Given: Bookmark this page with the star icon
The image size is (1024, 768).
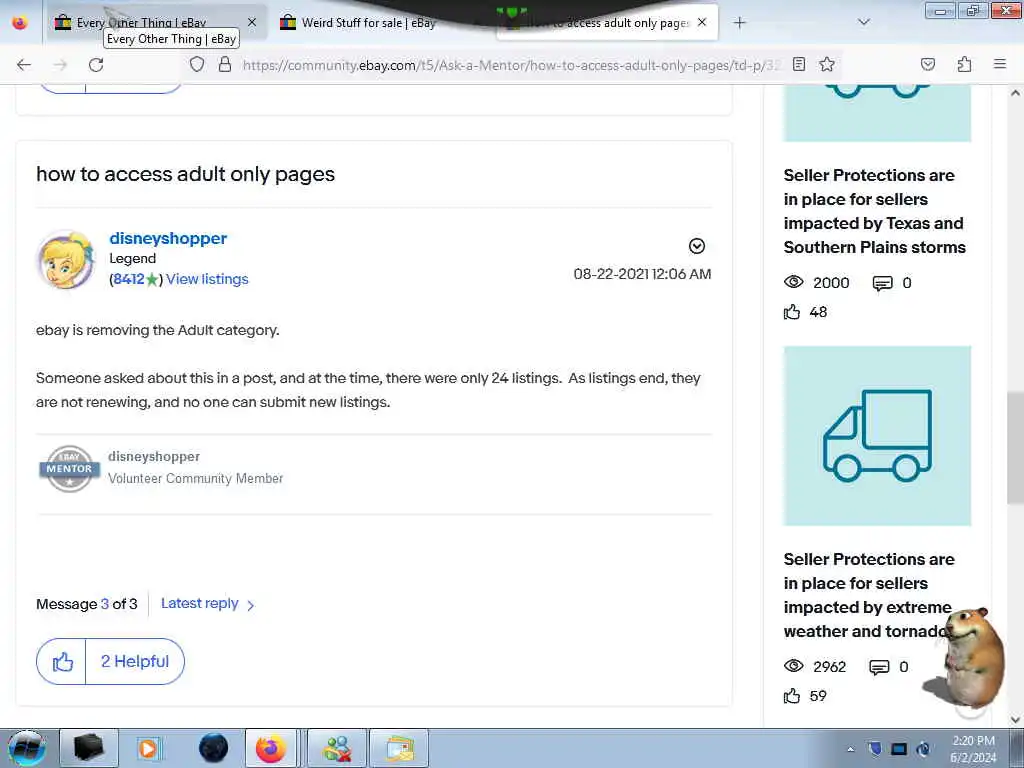Looking at the screenshot, I should pos(827,64).
